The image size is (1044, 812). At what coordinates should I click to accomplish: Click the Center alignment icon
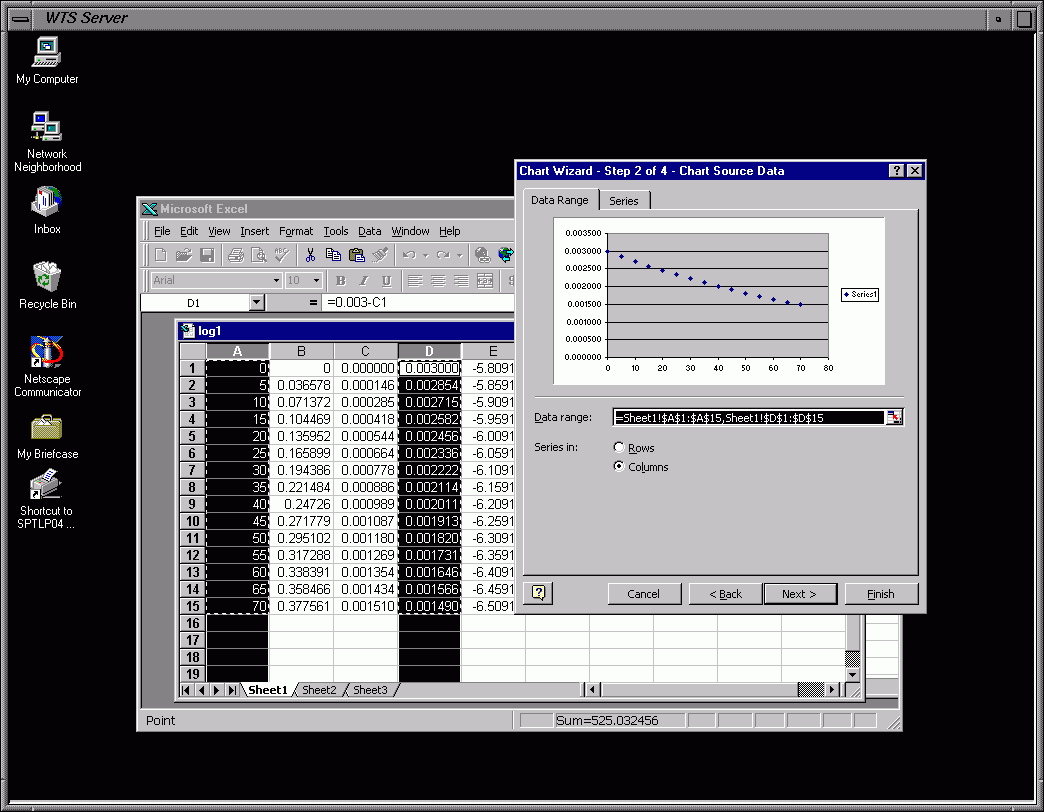pyautogui.click(x=438, y=281)
